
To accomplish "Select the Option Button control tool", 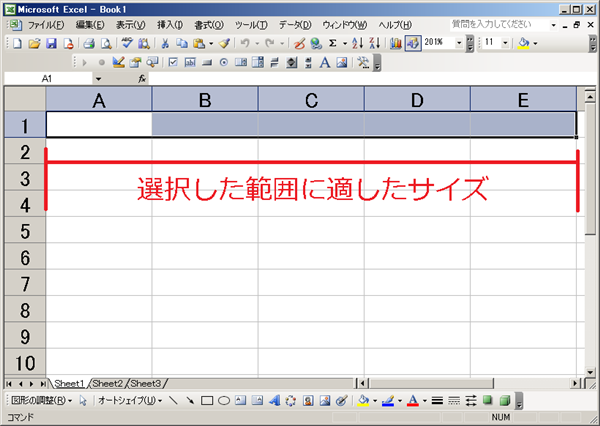I will pos(224,62).
